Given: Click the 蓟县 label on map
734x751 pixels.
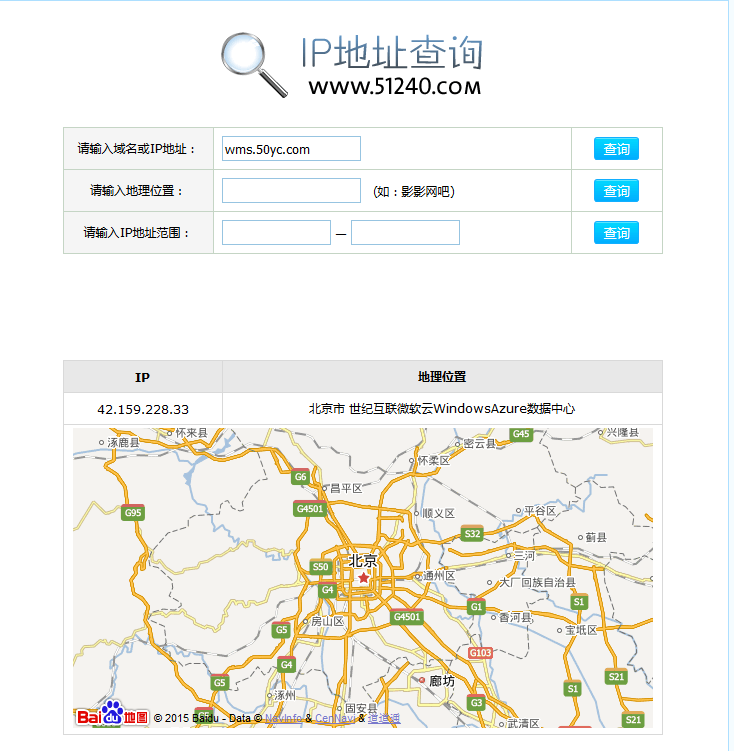Looking at the screenshot, I should click(596, 537).
